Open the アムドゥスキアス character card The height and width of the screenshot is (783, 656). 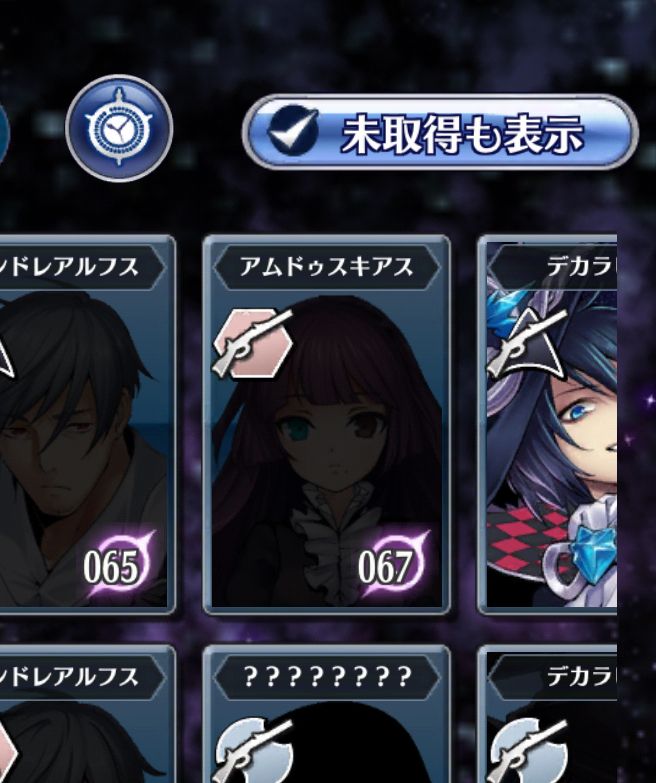coord(327,424)
